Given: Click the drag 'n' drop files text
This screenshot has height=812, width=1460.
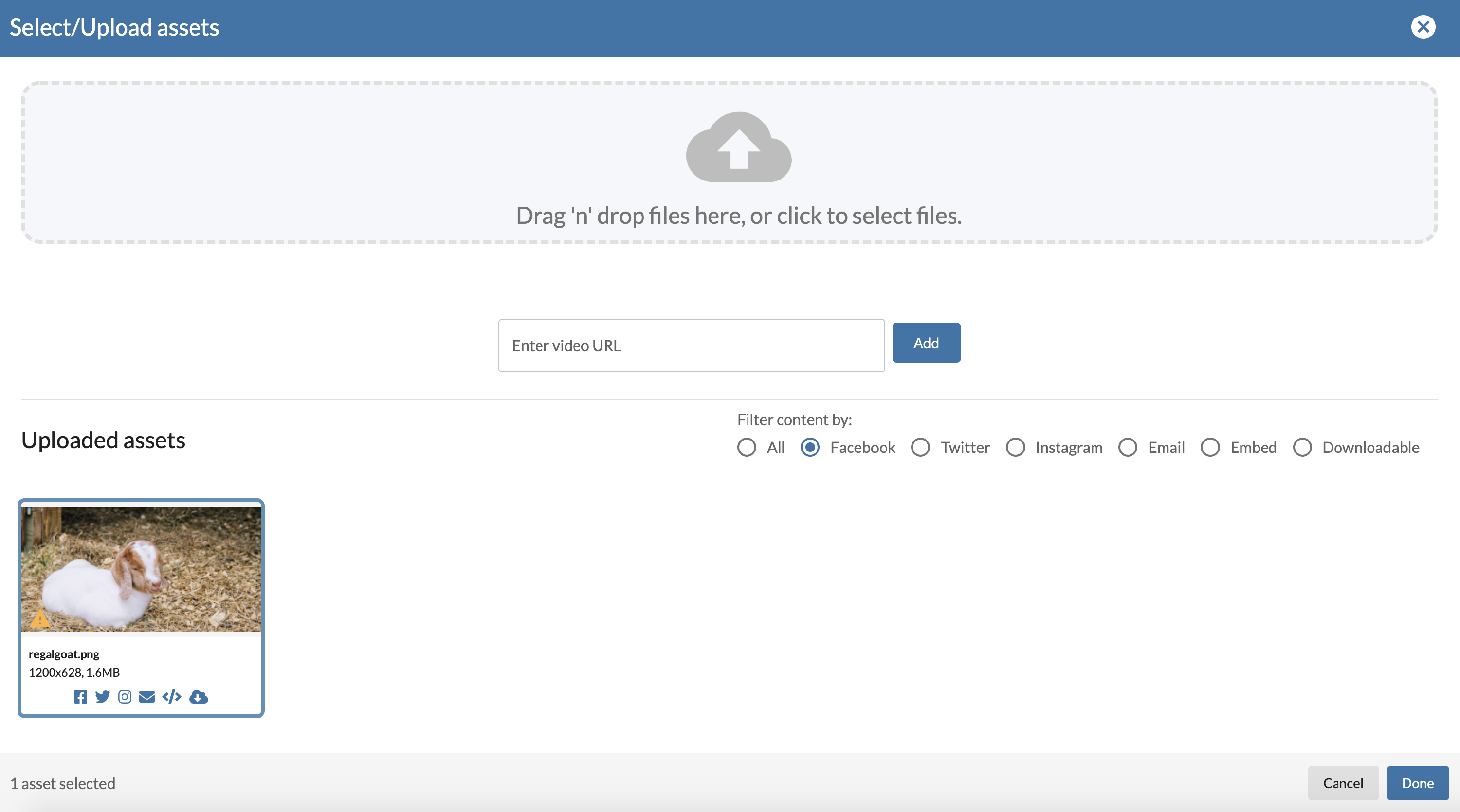Looking at the screenshot, I should (738, 216).
